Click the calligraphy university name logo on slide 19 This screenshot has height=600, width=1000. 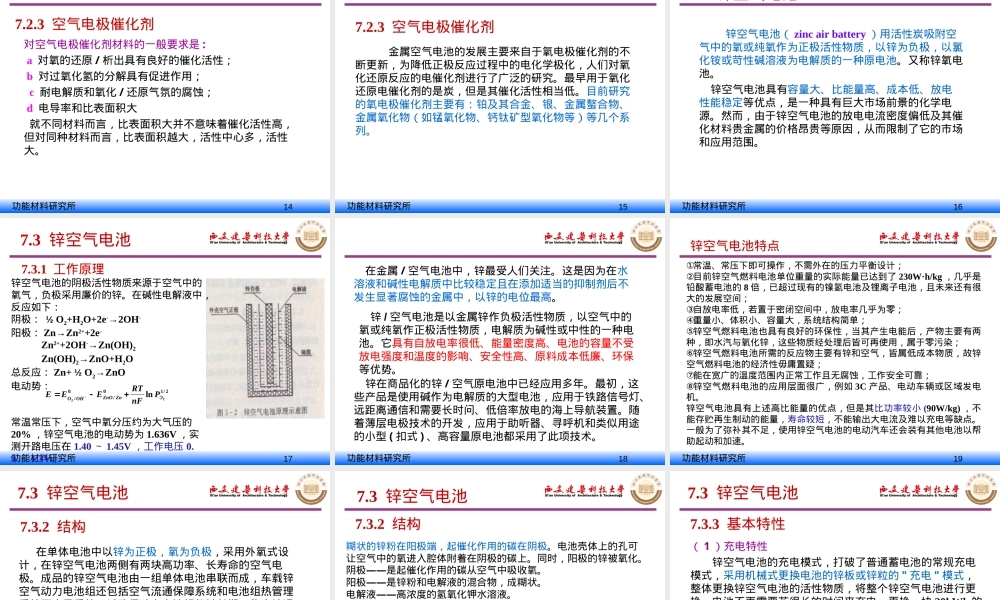(x=918, y=238)
